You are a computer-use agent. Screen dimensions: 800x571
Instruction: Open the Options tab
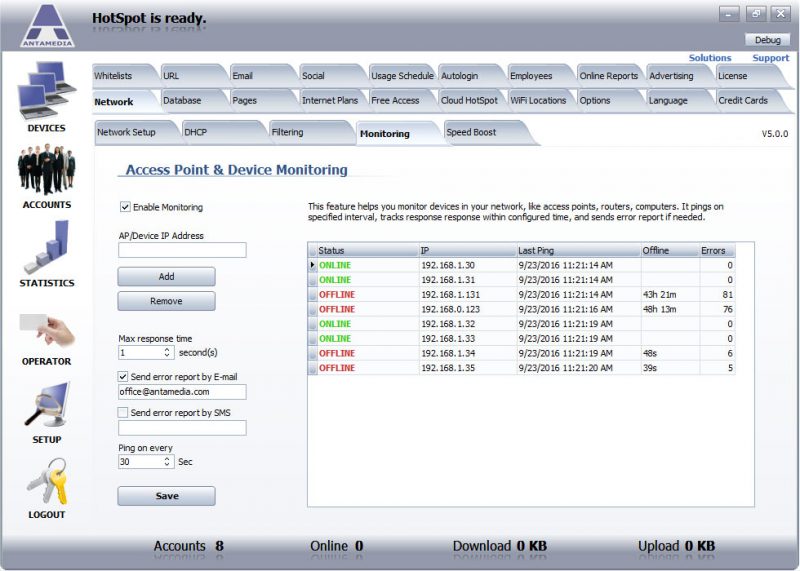(x=610, y=101)
